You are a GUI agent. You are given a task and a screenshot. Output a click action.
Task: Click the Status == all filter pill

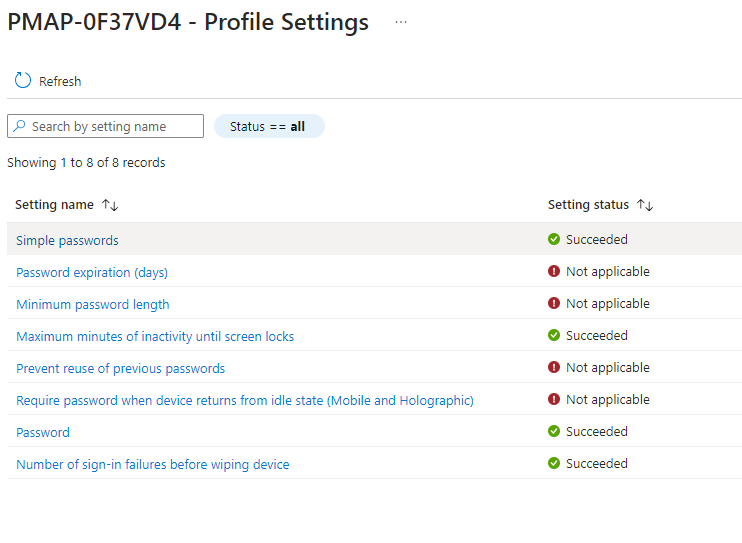269,127
